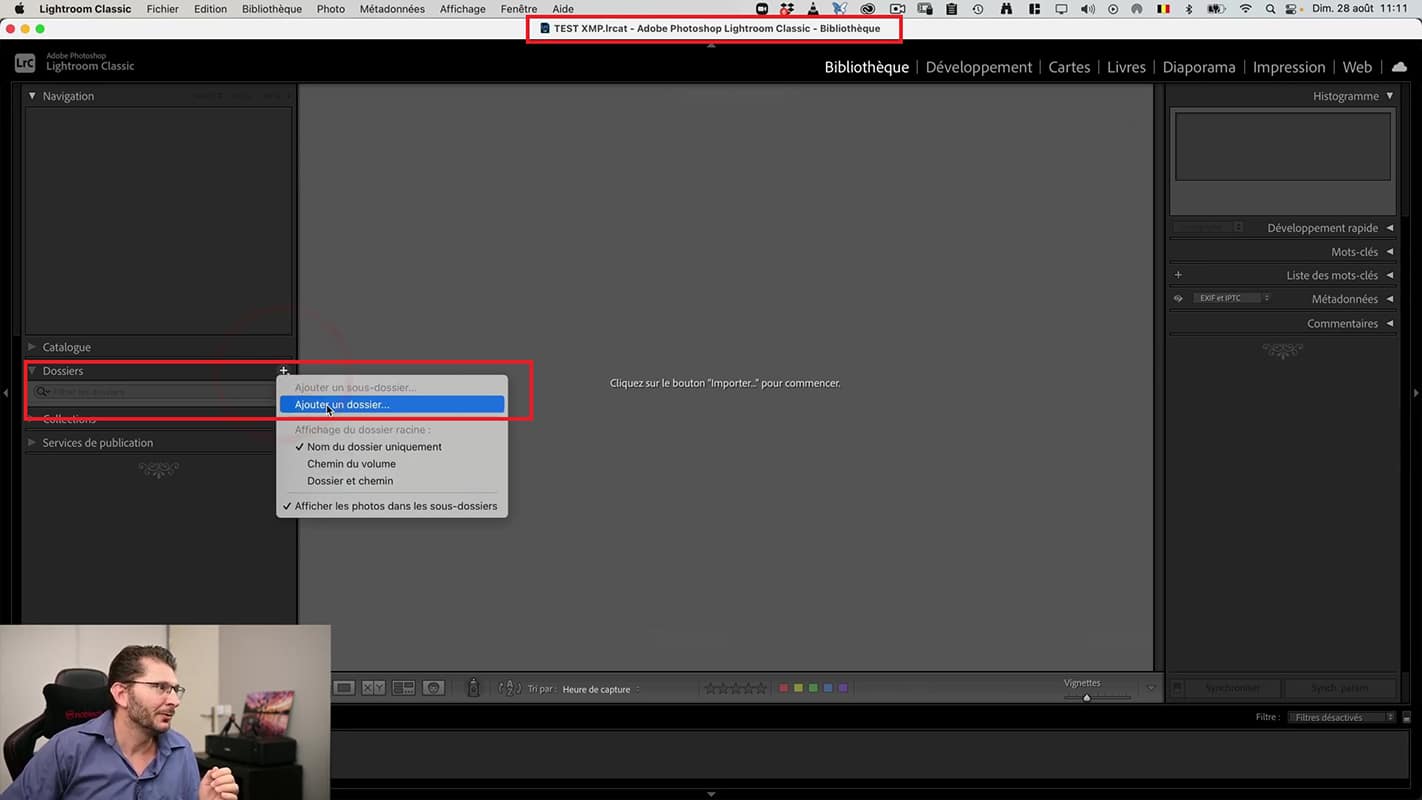Open EXIF et IPTC metadata set dropdown
Viewport: 1422px width, 800px height.
point(1232,298)
